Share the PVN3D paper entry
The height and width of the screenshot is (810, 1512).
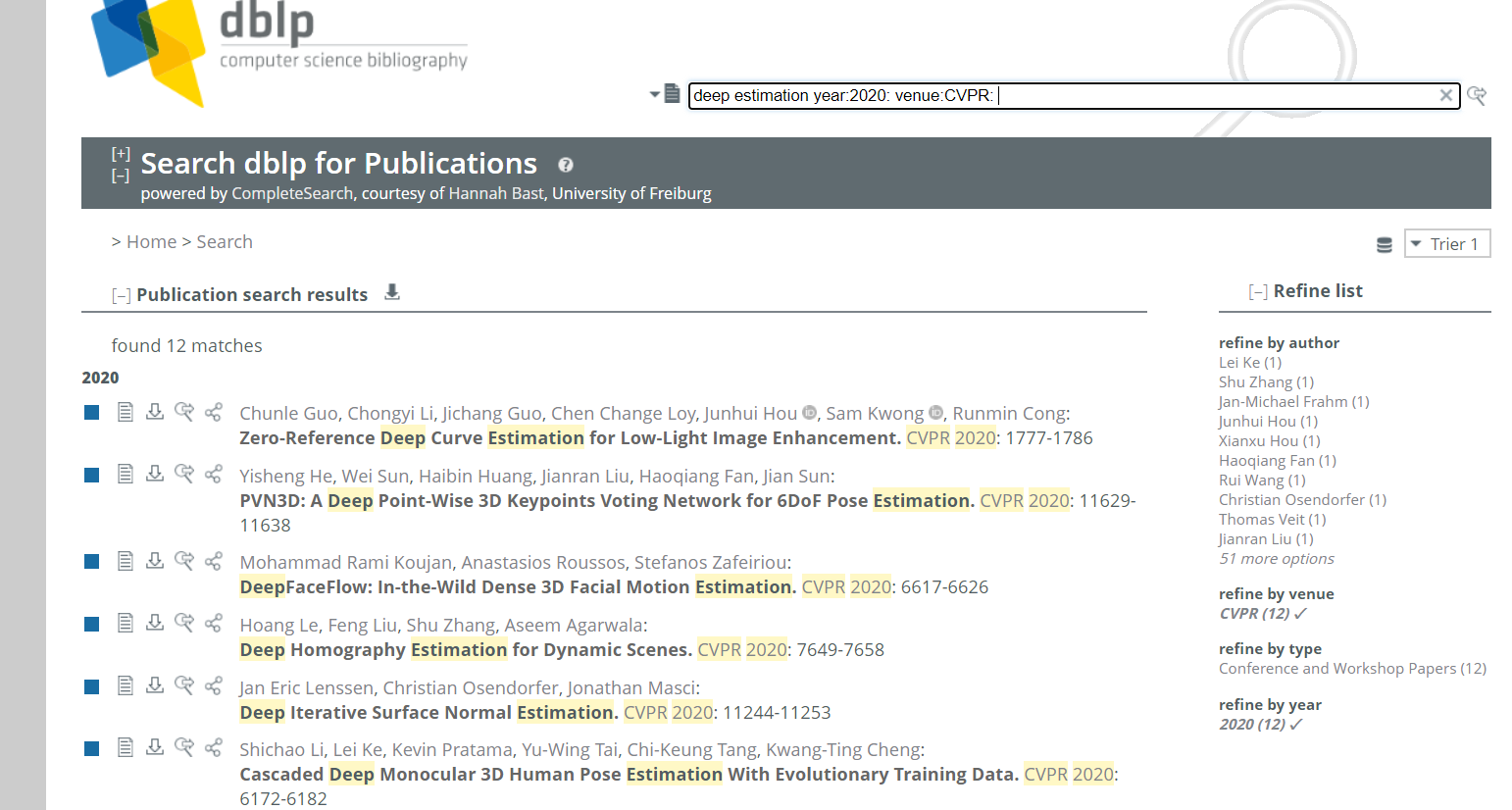(214, 475)
